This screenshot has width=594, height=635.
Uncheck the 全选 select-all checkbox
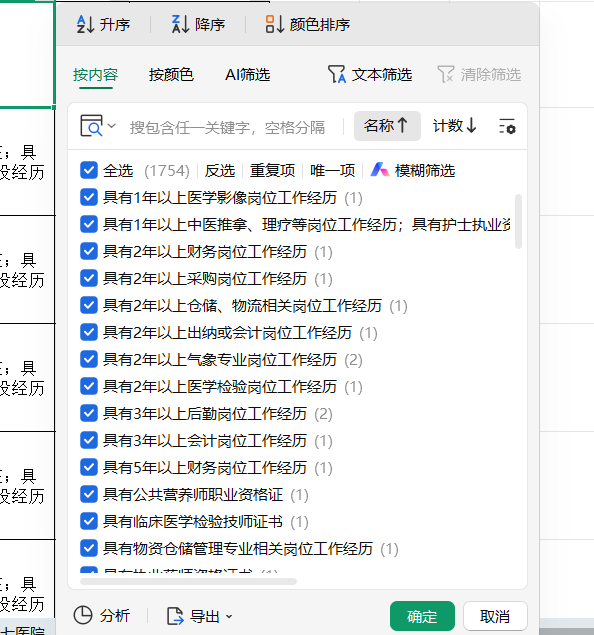(89, 170)
